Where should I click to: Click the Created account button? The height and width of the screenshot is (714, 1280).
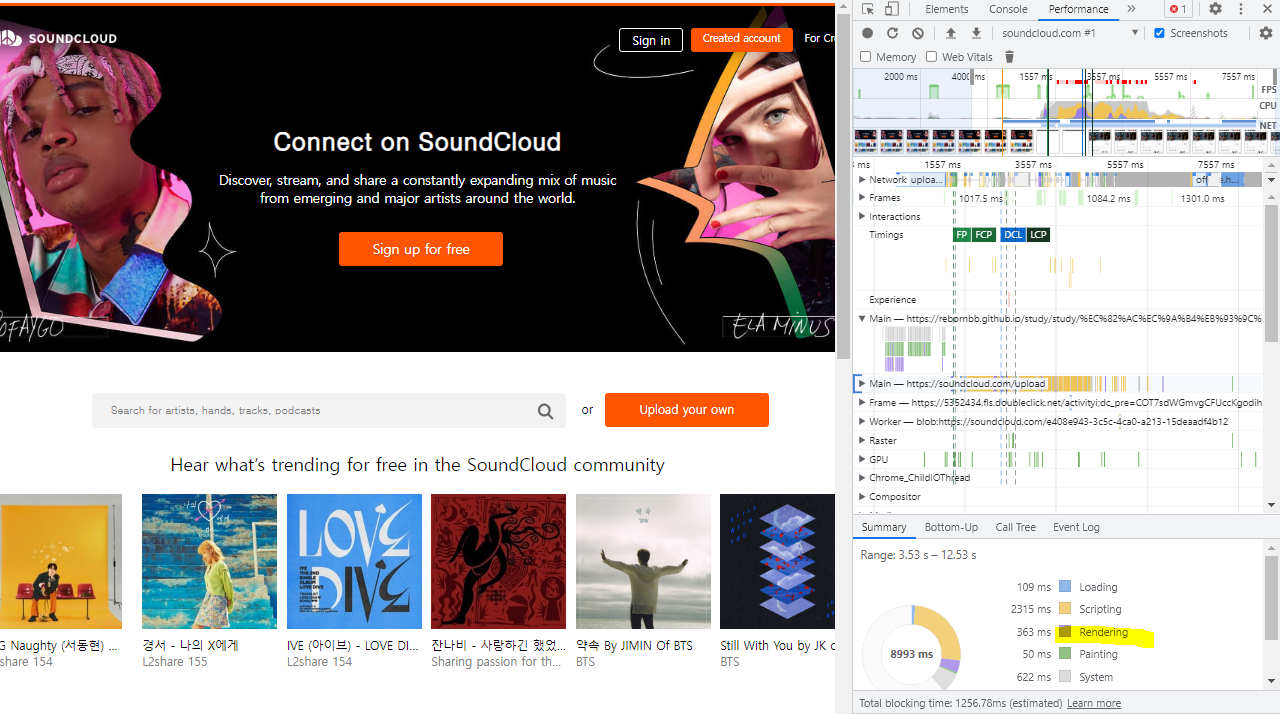point(742,39)
